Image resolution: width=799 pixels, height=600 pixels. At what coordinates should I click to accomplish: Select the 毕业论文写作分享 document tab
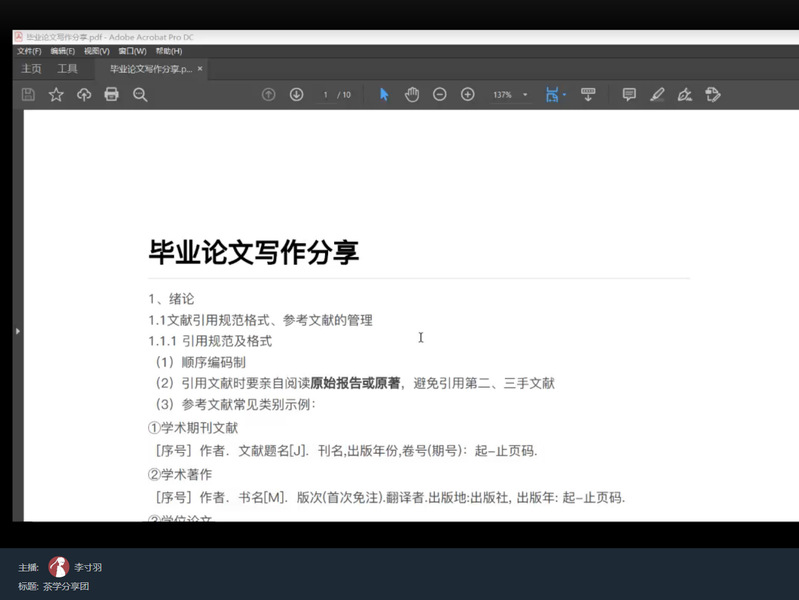click(x=151, y=69)
